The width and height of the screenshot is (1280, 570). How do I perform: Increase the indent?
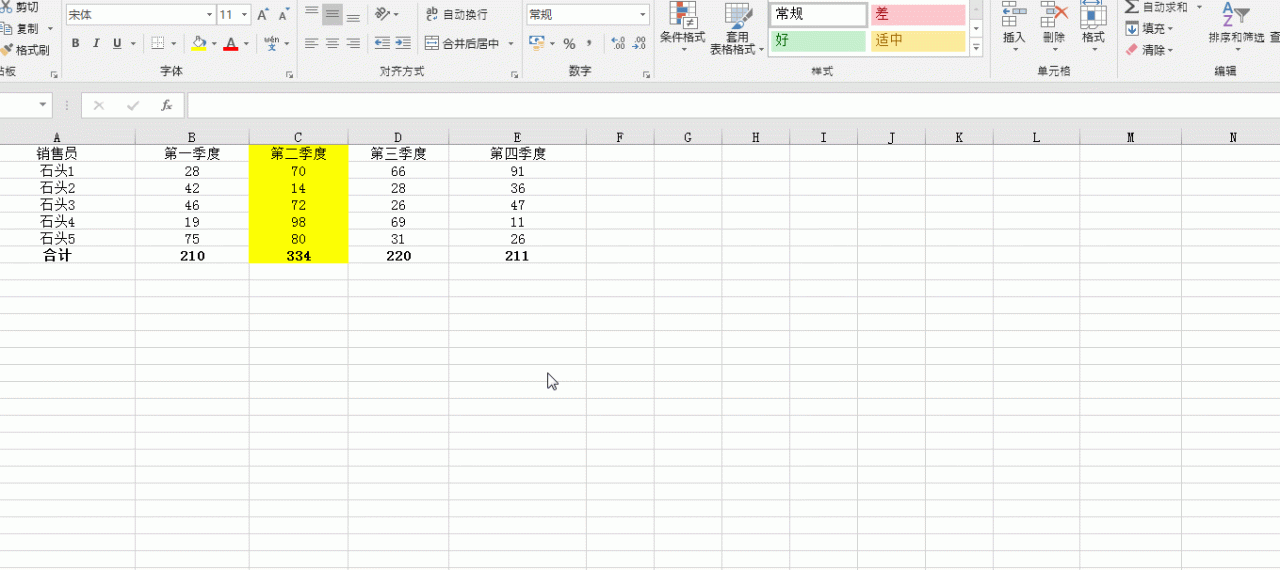point(403,43)
